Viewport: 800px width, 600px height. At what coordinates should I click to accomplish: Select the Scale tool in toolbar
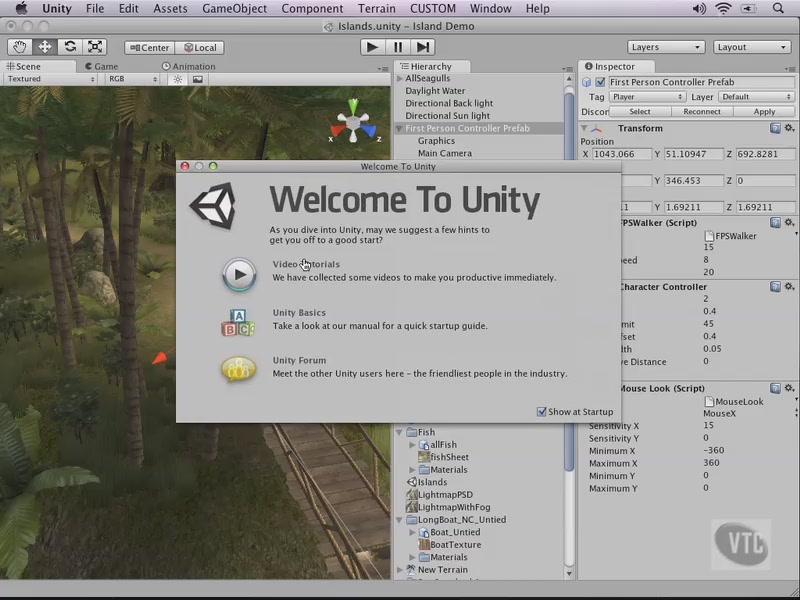pyautogui.click(x=95, y=47)
